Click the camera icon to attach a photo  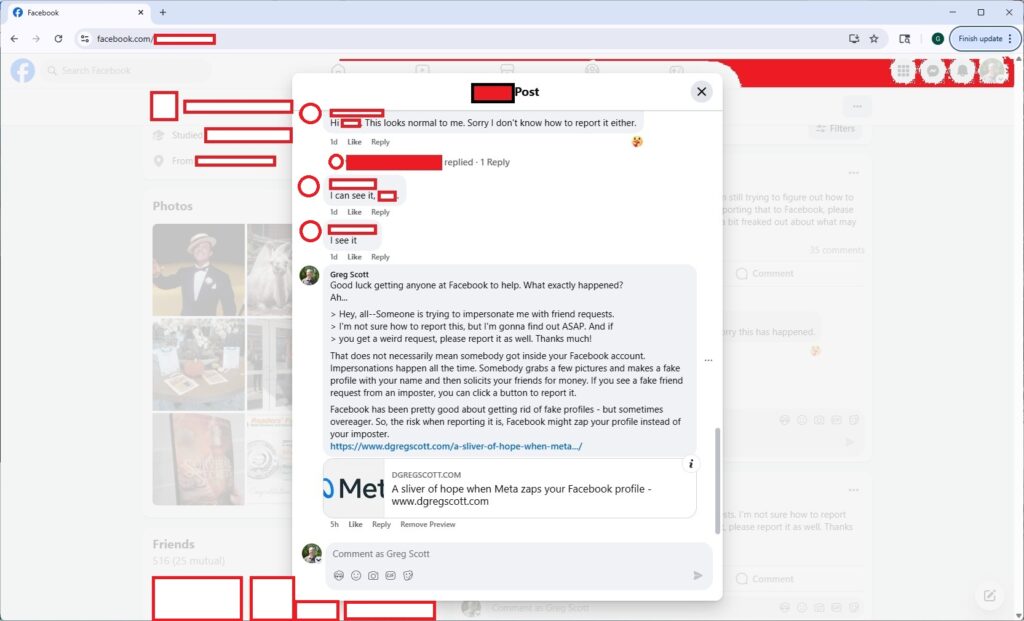point(371,575)
